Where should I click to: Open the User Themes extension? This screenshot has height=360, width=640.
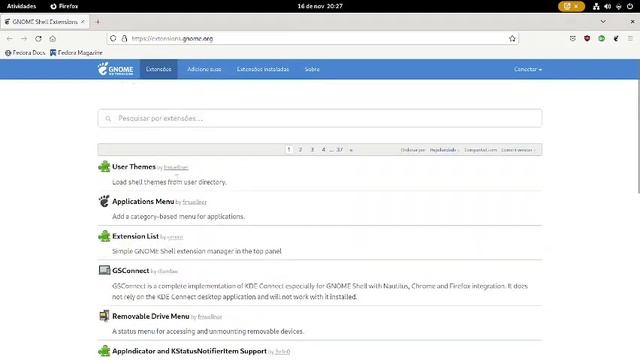[x=134, y=167]
